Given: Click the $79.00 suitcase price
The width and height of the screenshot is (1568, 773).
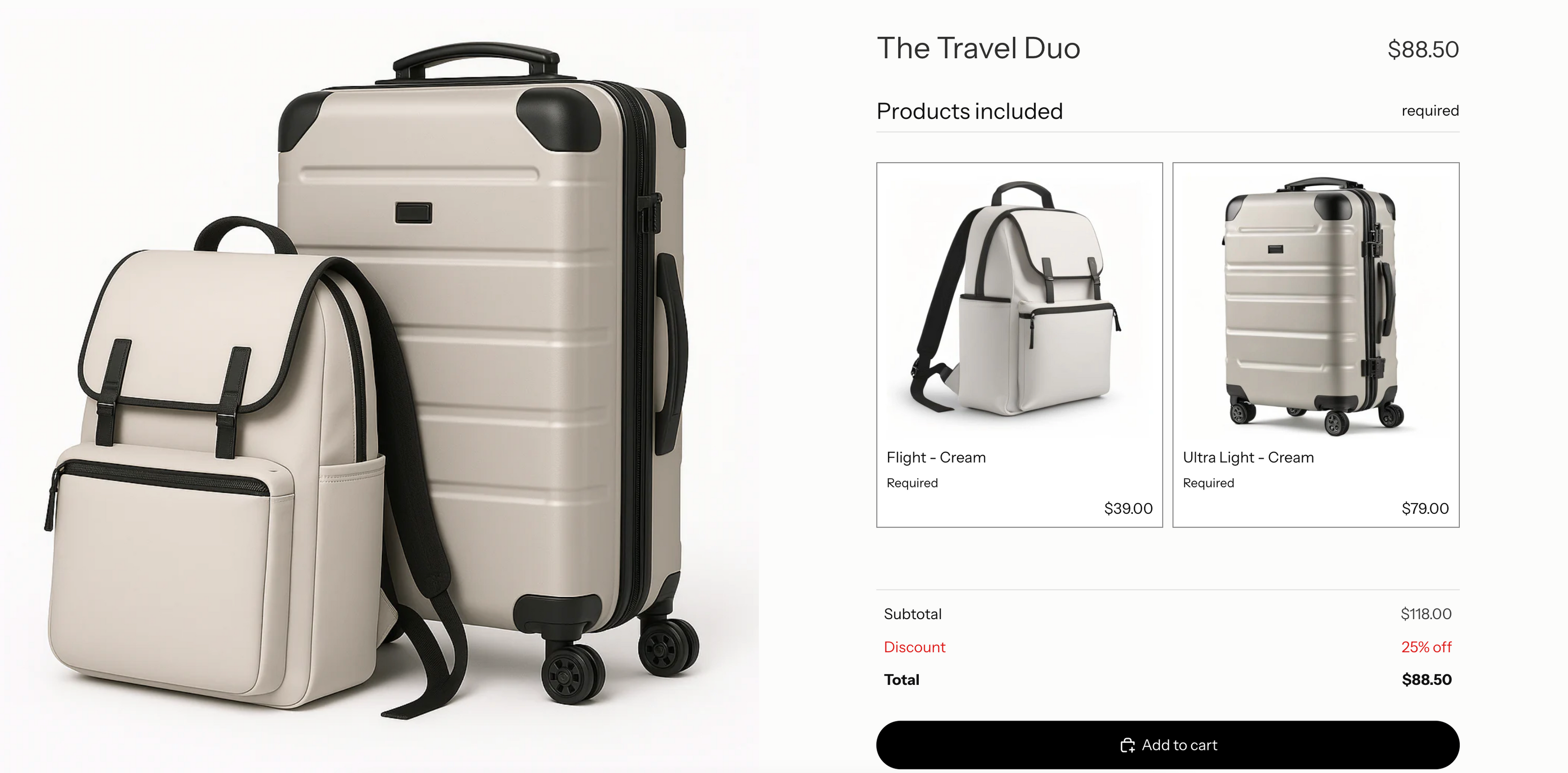Looking at the screenshot, I should [x=1425, y=508].
